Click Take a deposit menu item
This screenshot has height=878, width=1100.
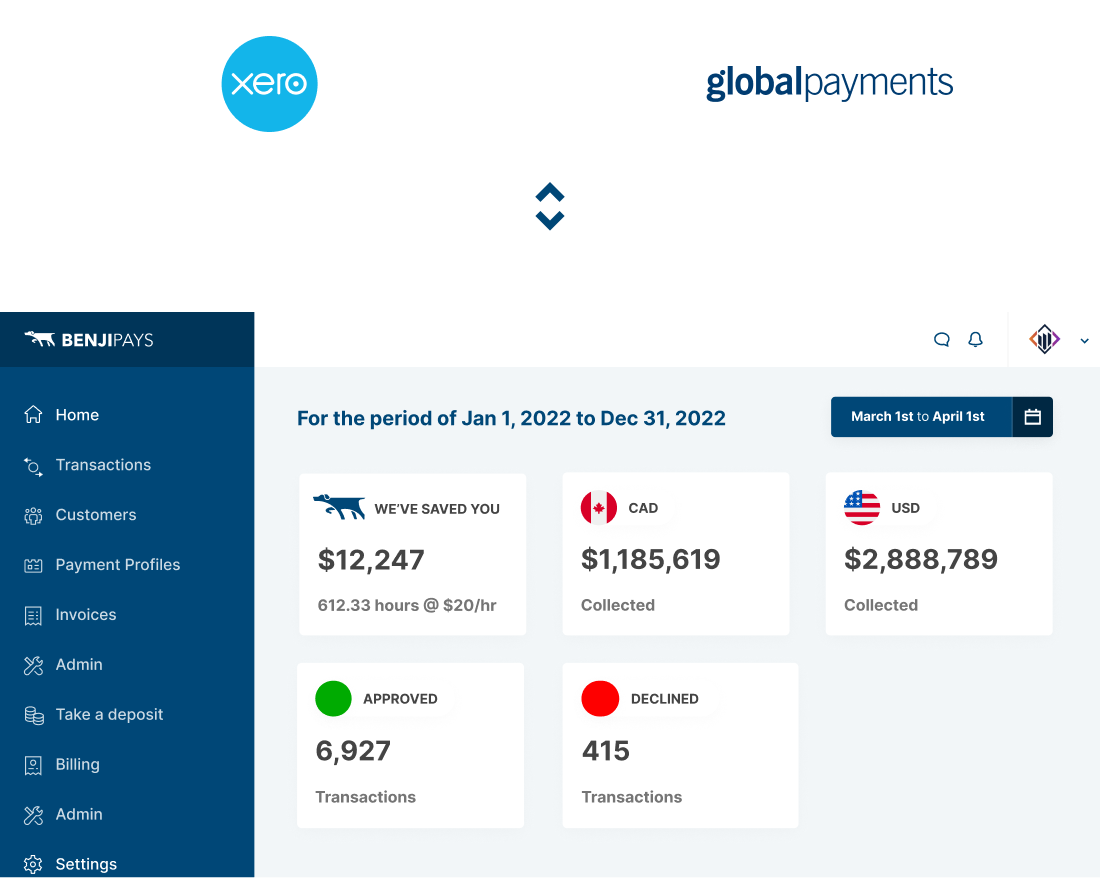click(x=109, y=715)
